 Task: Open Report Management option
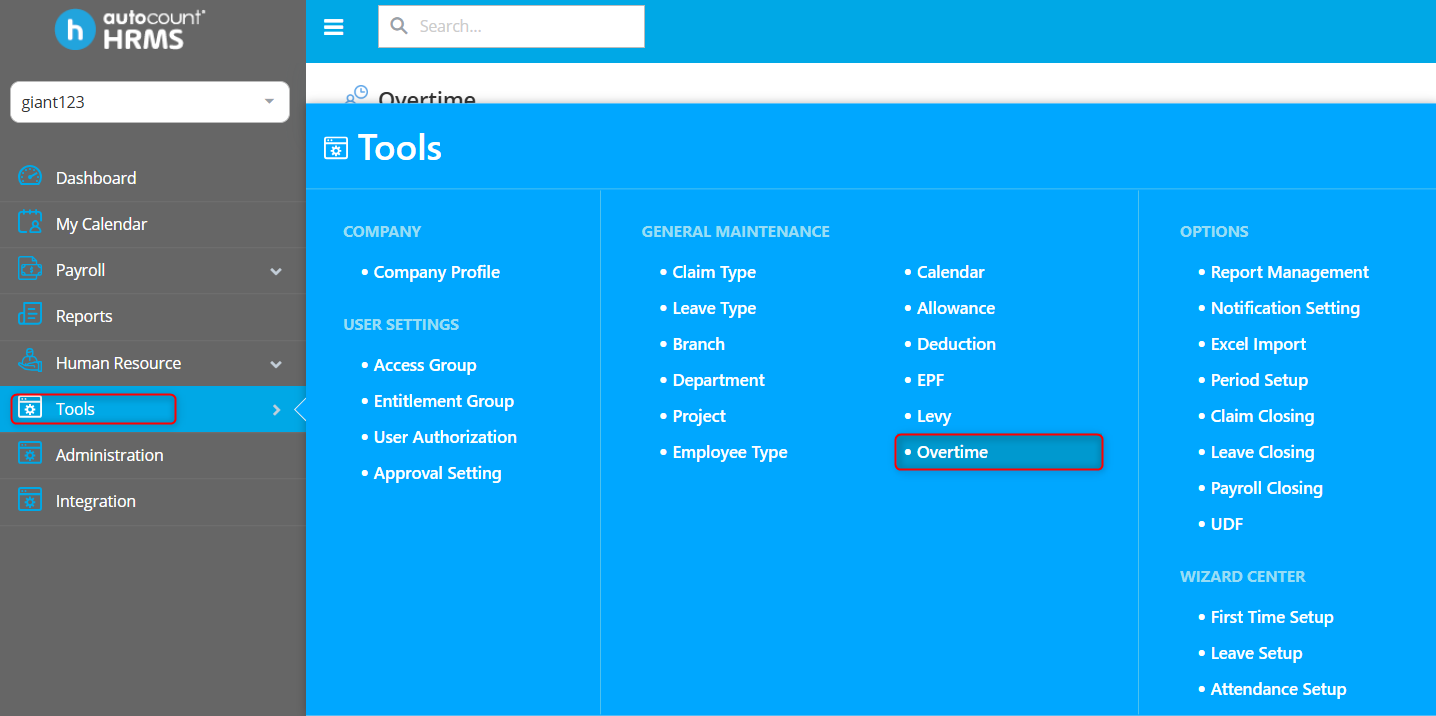[x=1289, y=272]
